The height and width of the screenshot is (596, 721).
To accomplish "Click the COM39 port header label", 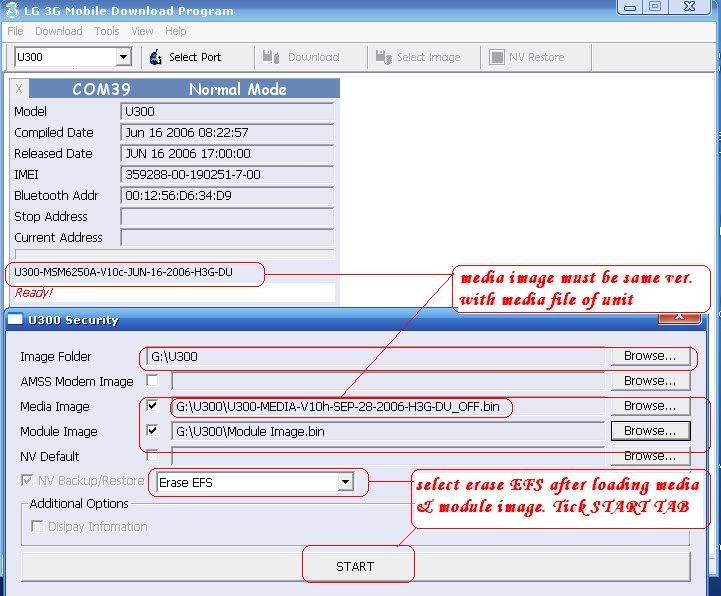I will pos(102,89).
